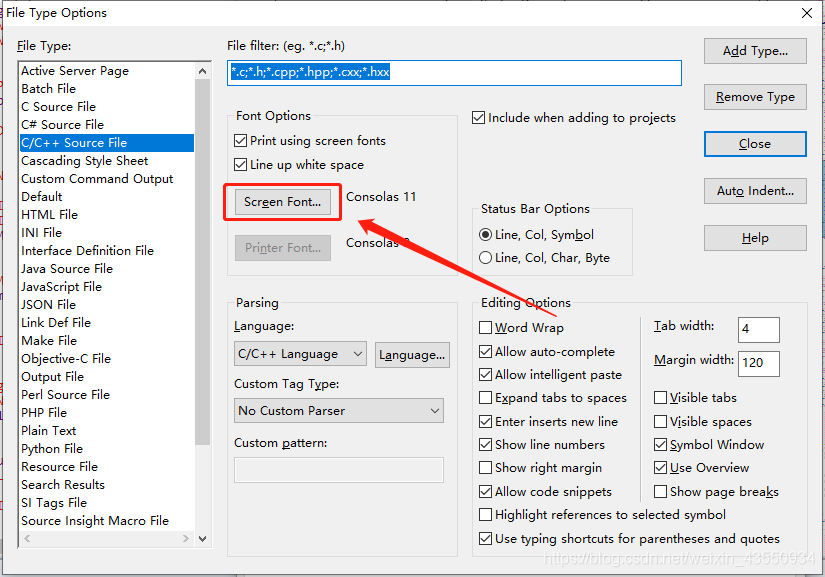Open the Language dropdown for C/C++ Language
825x577 pixels.
(x=302, y=354)
